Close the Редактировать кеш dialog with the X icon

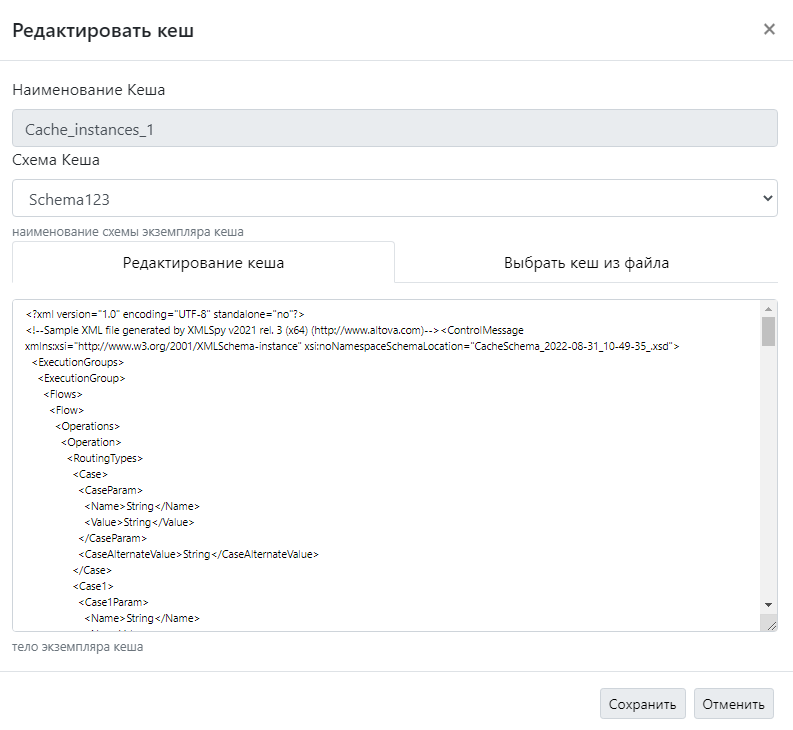click(x=769, y=29)
